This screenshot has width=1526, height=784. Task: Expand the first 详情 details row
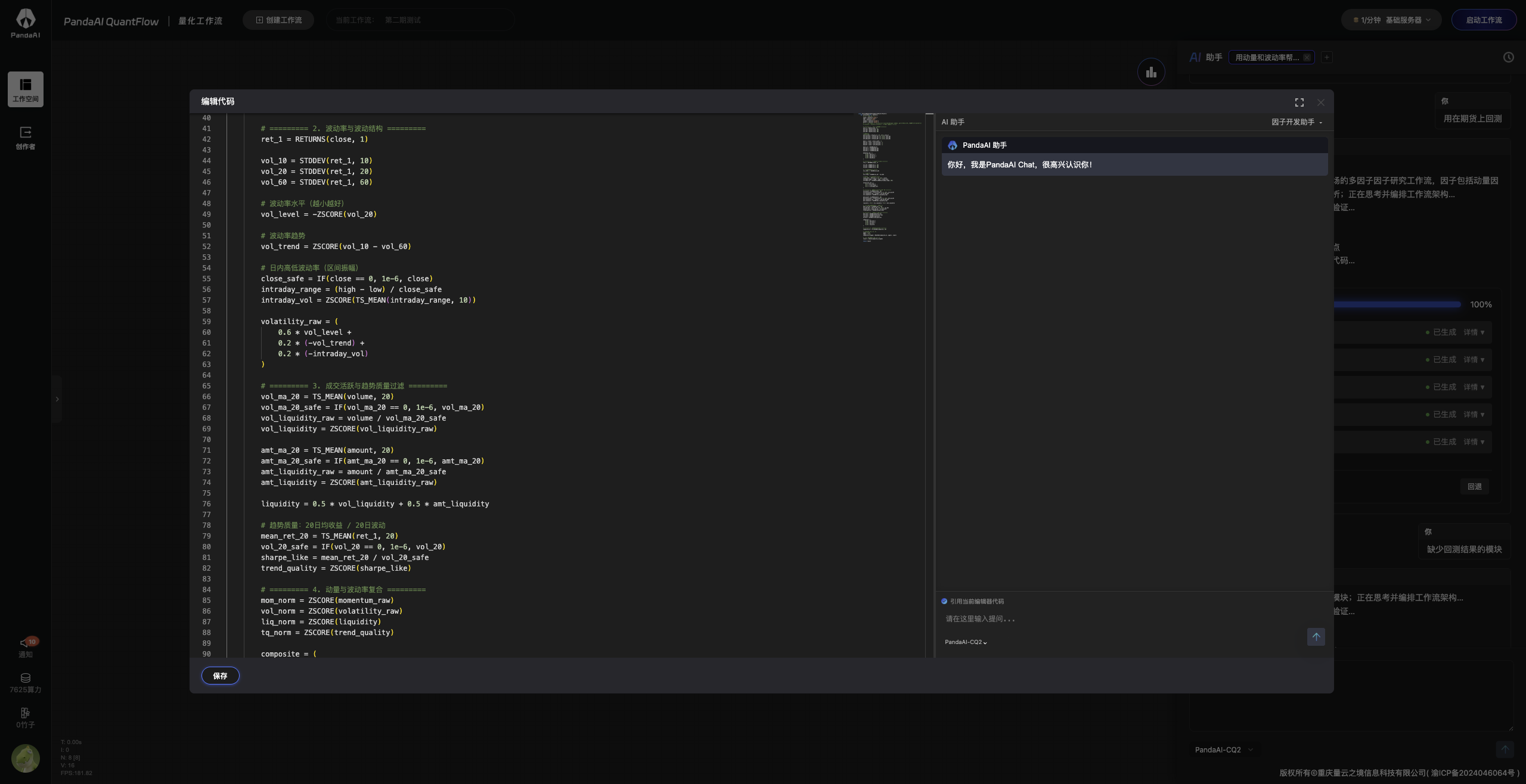1474,332
